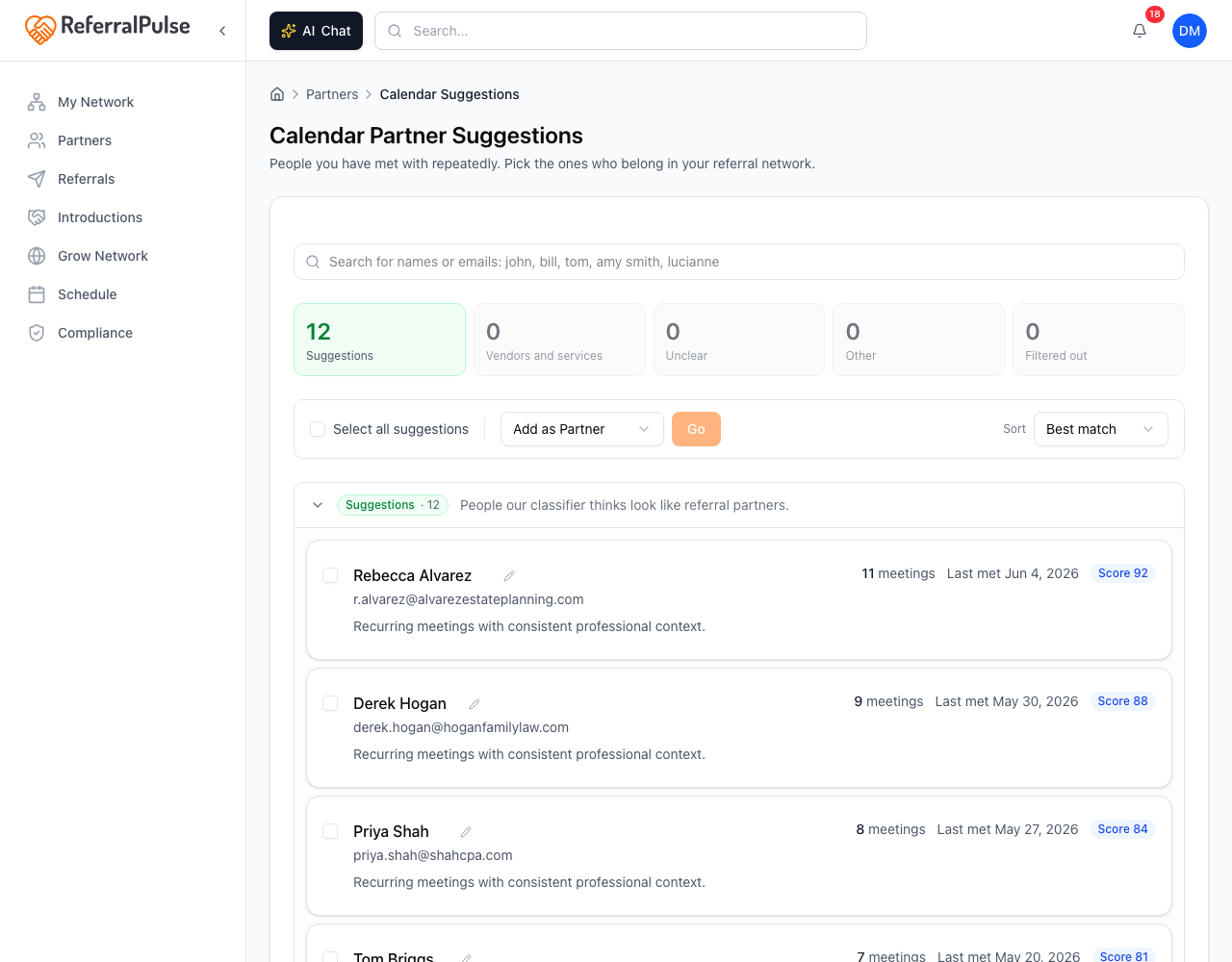Screen dimensions: 1232x962
Task: Click the AI Chat button
Action: click(316, 31)
